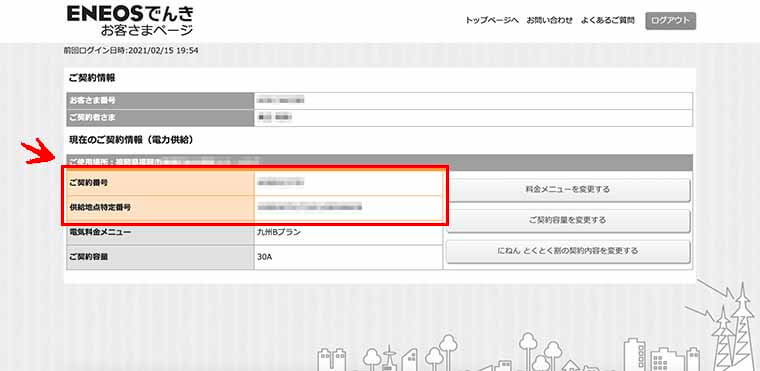The height and width of the screenshot is (371, 760).
Task: Click the blurred ご契約者さま name value
Action: tap(275, 117)
